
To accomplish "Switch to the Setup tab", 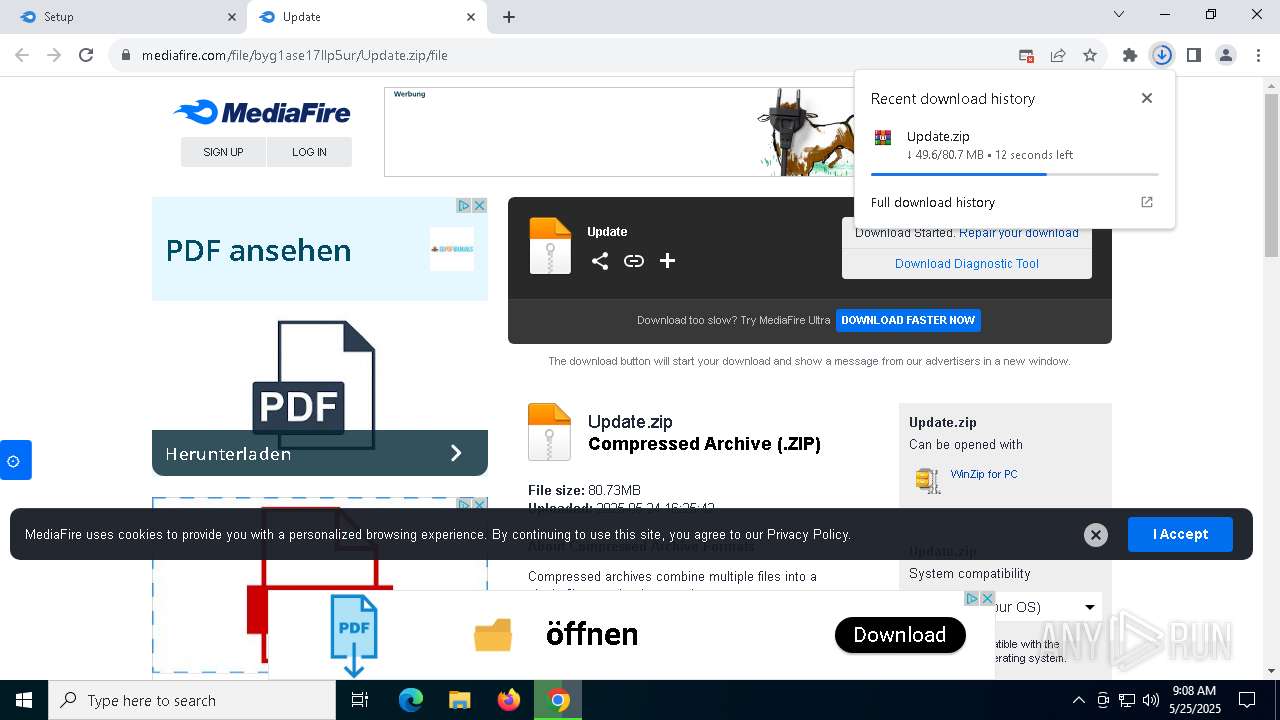I will coord(120,17).
